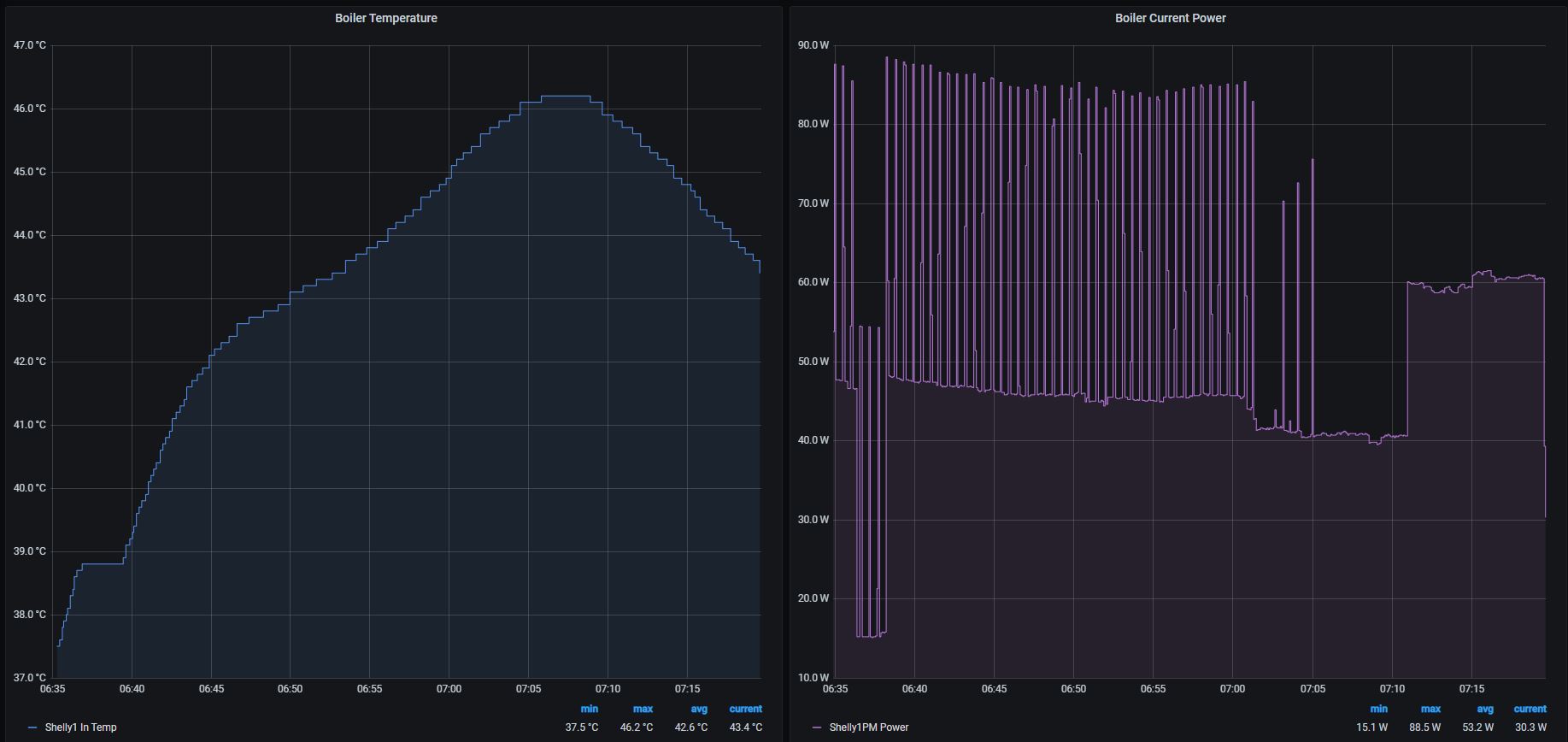The height and width of the screenshot is (742, 1568).
Task: Sort temperature legend by avg column
Action: click(698, 709)
